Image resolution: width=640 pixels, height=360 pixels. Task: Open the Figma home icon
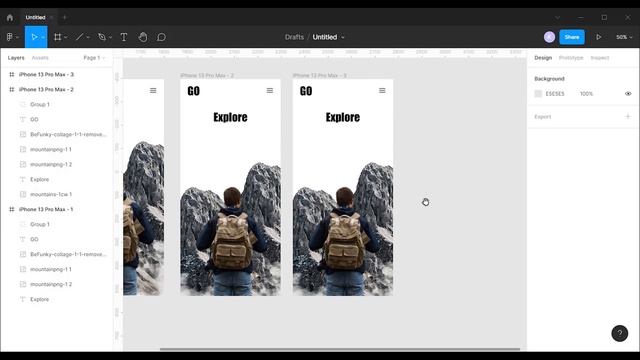(10, 18)
